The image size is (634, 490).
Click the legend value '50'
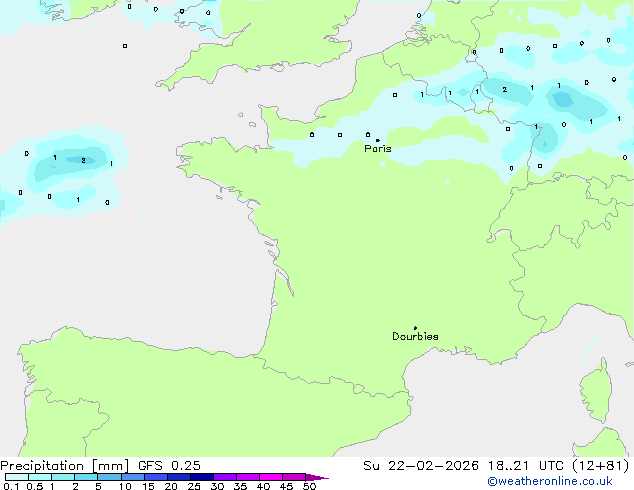tap(309, 486)
